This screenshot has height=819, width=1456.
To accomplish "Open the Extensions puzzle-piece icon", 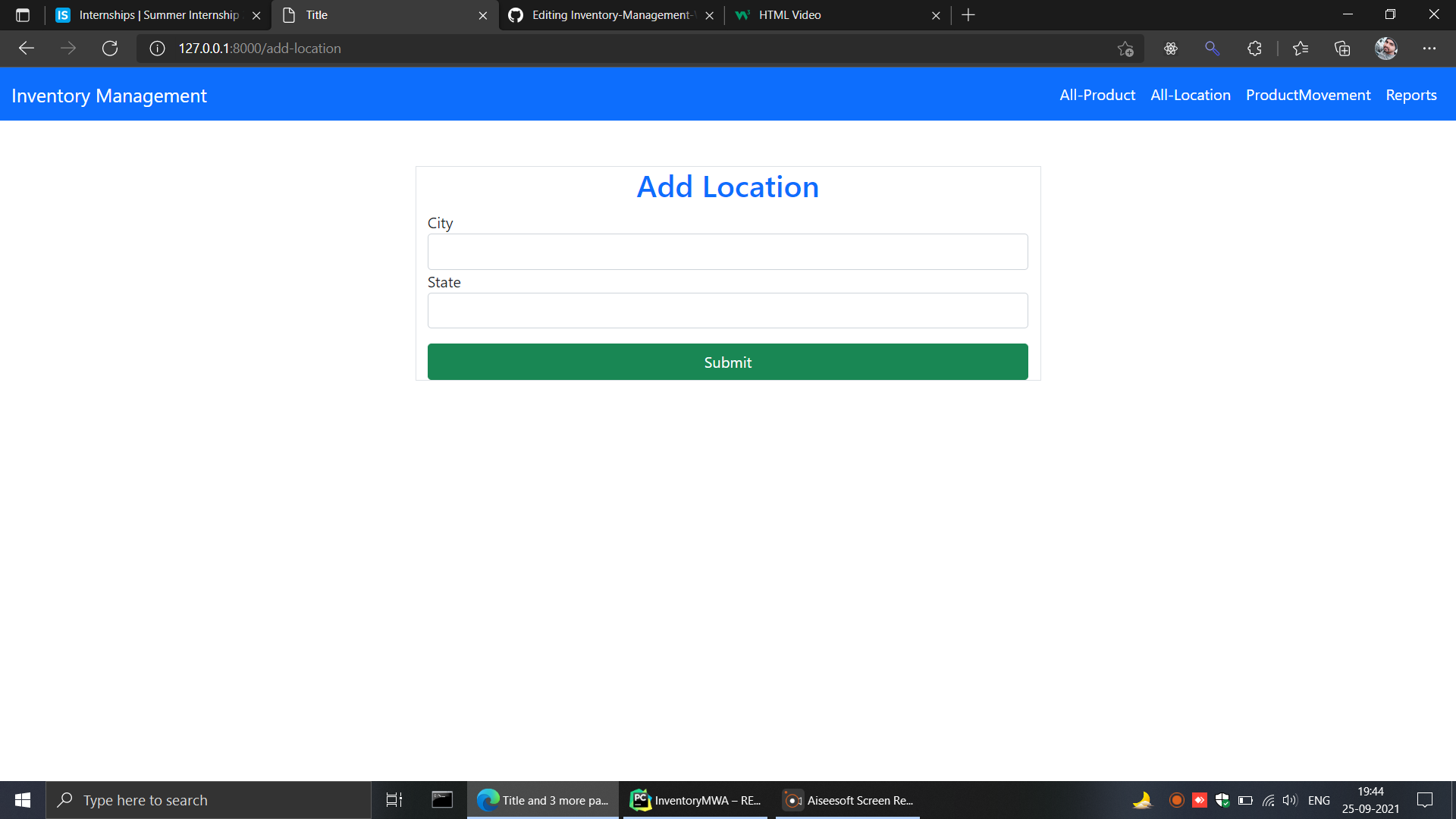I will pos(1254,48).
